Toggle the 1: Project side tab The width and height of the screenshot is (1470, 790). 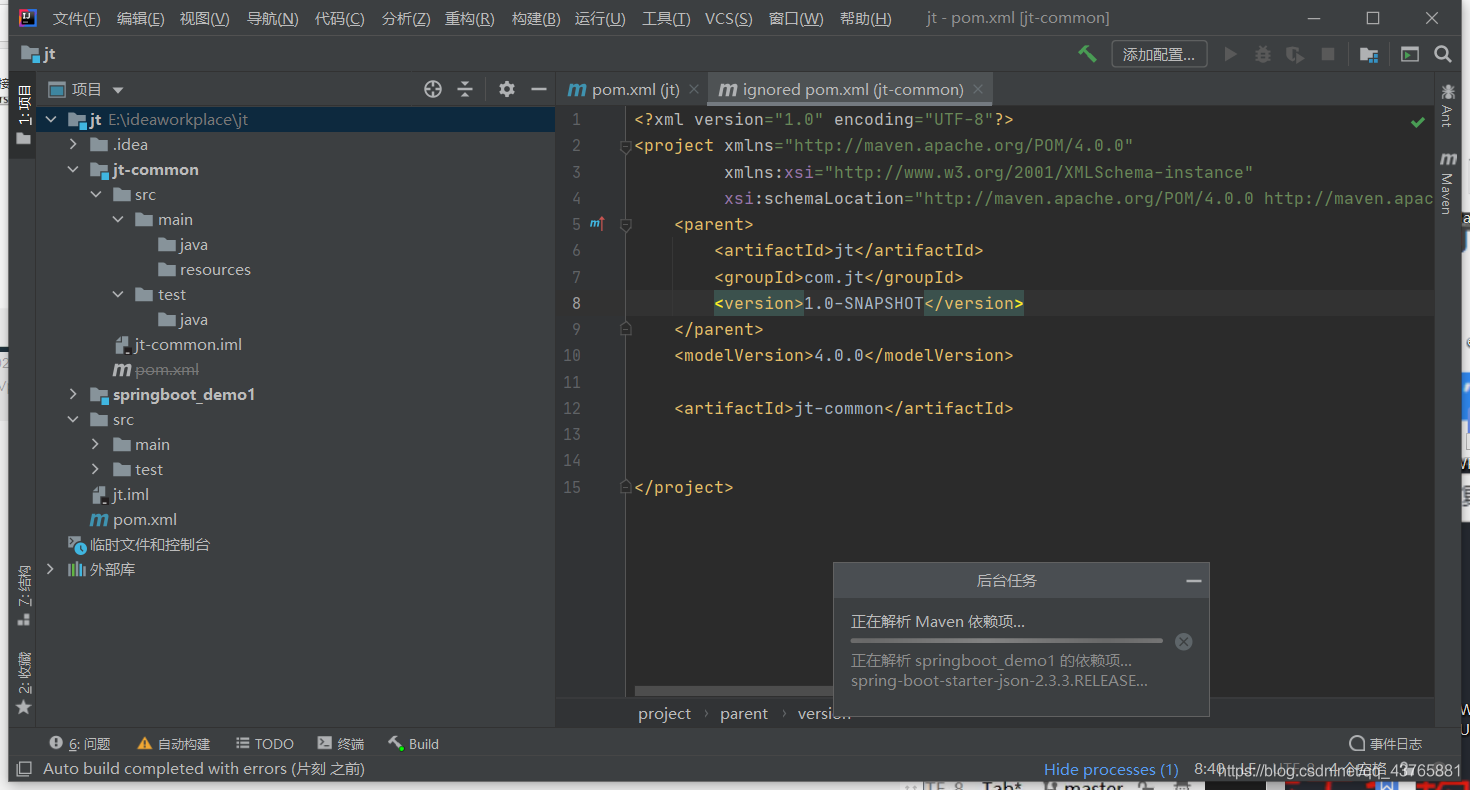(x=24, y=115)
